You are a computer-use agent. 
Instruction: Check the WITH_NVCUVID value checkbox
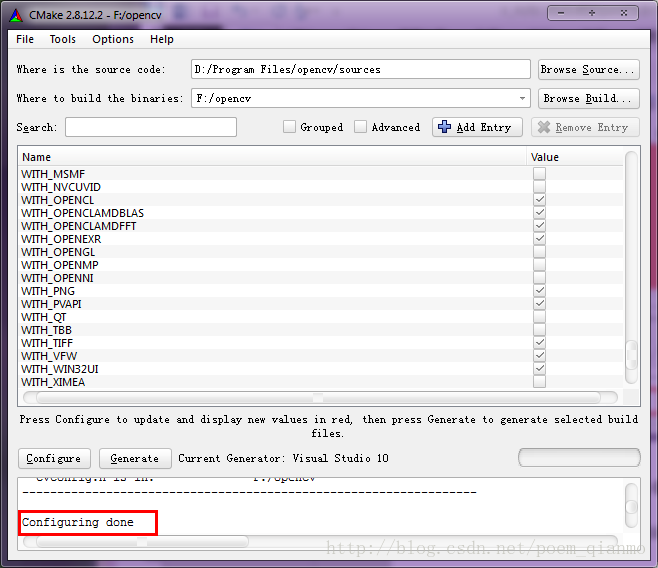click(x=539, y=187)
